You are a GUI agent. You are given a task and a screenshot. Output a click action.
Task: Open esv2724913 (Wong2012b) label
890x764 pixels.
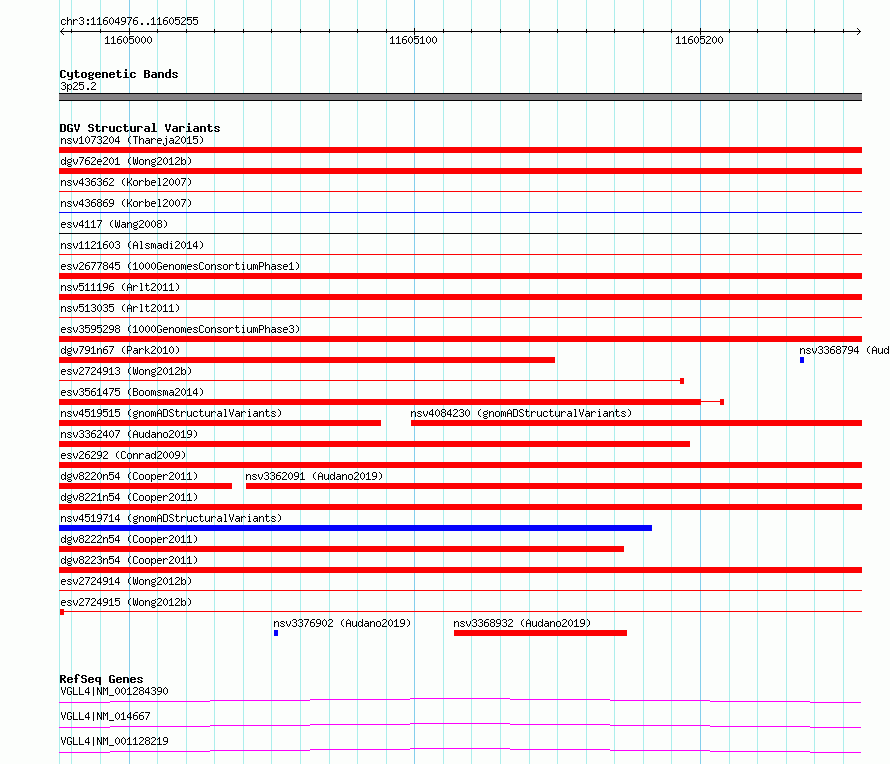(x=126, y=371)
